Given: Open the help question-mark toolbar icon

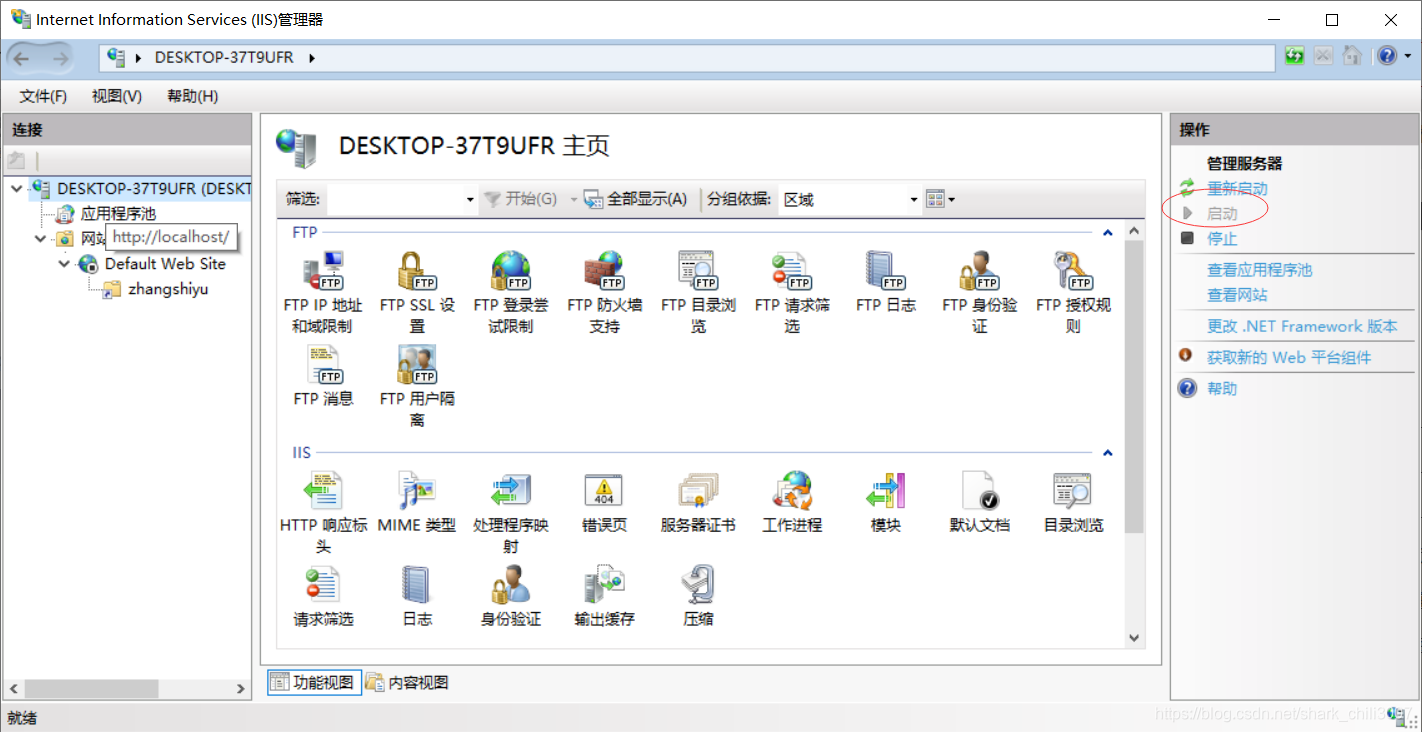Looking at the screenshot, I should pos(1386,56).
